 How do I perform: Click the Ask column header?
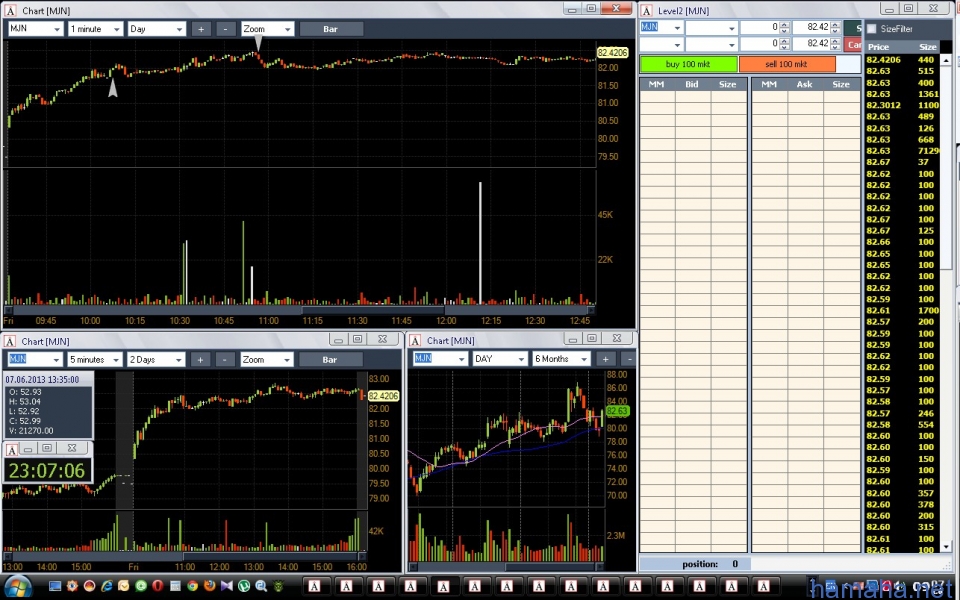pos(804,84)
